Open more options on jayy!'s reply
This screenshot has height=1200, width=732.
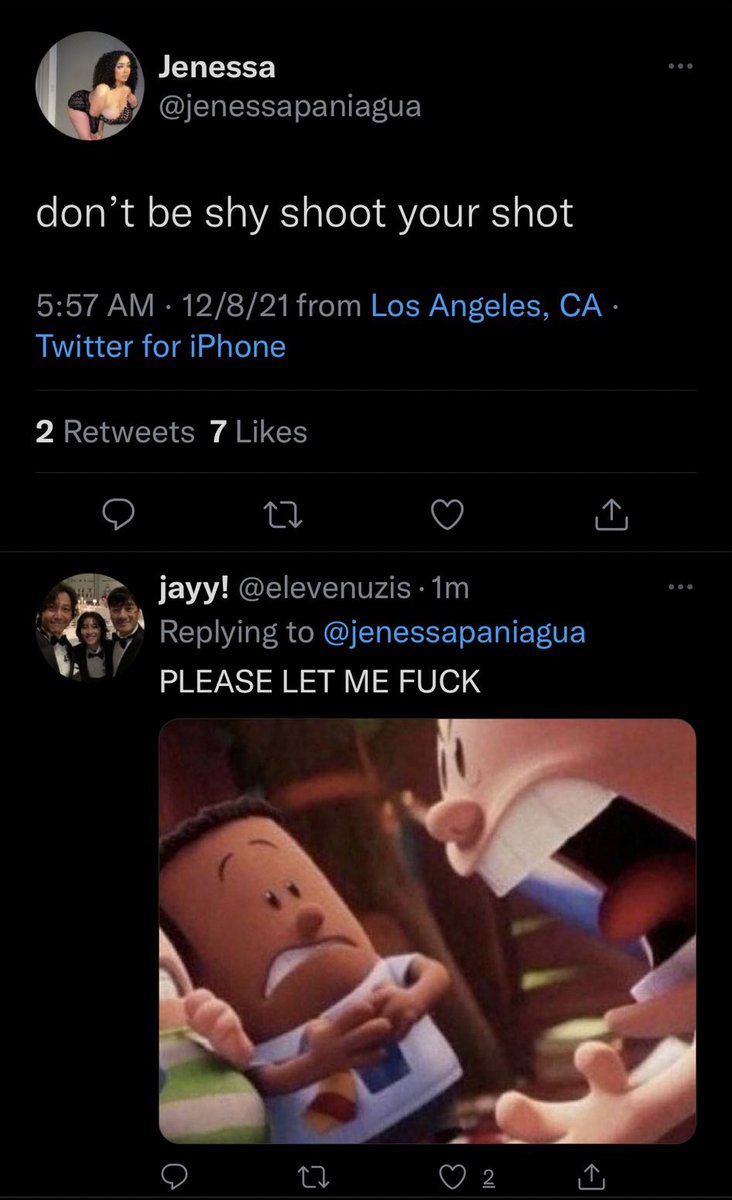point(682,588)
